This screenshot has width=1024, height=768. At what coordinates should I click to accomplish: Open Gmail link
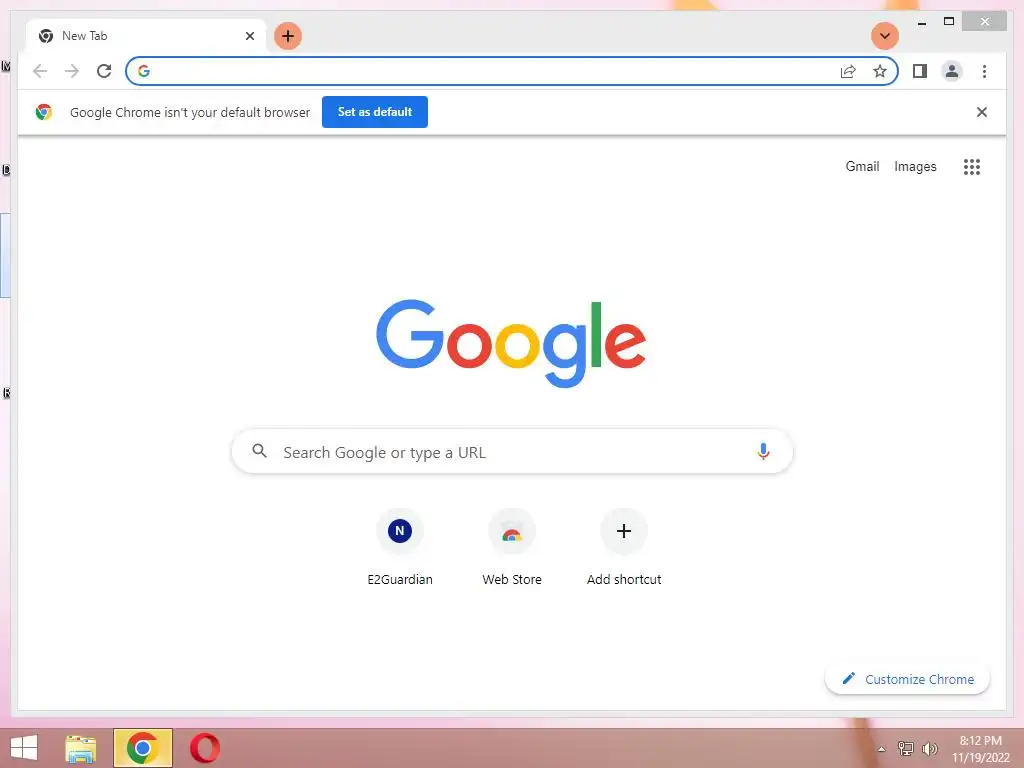click(862, 167)
